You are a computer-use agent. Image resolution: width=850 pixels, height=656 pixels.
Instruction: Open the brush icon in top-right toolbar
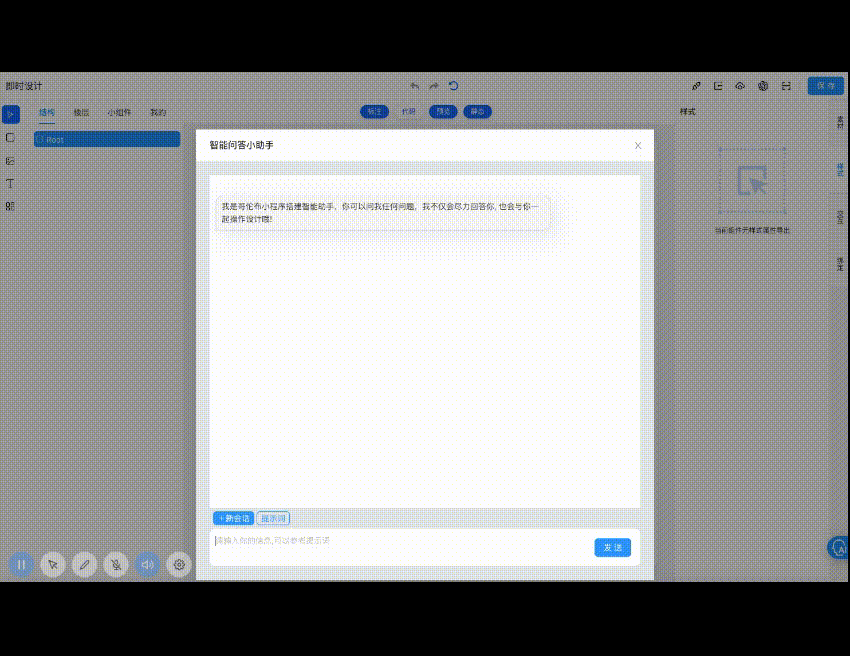697,86
